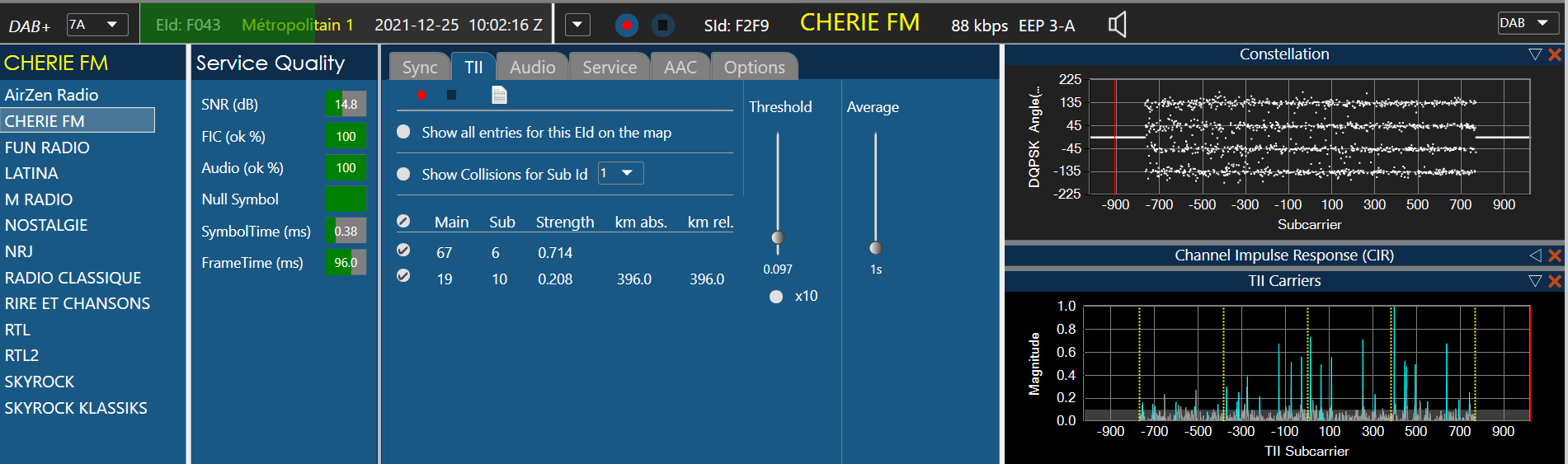Click the Null Symbol green indicator

click(346, 199)
